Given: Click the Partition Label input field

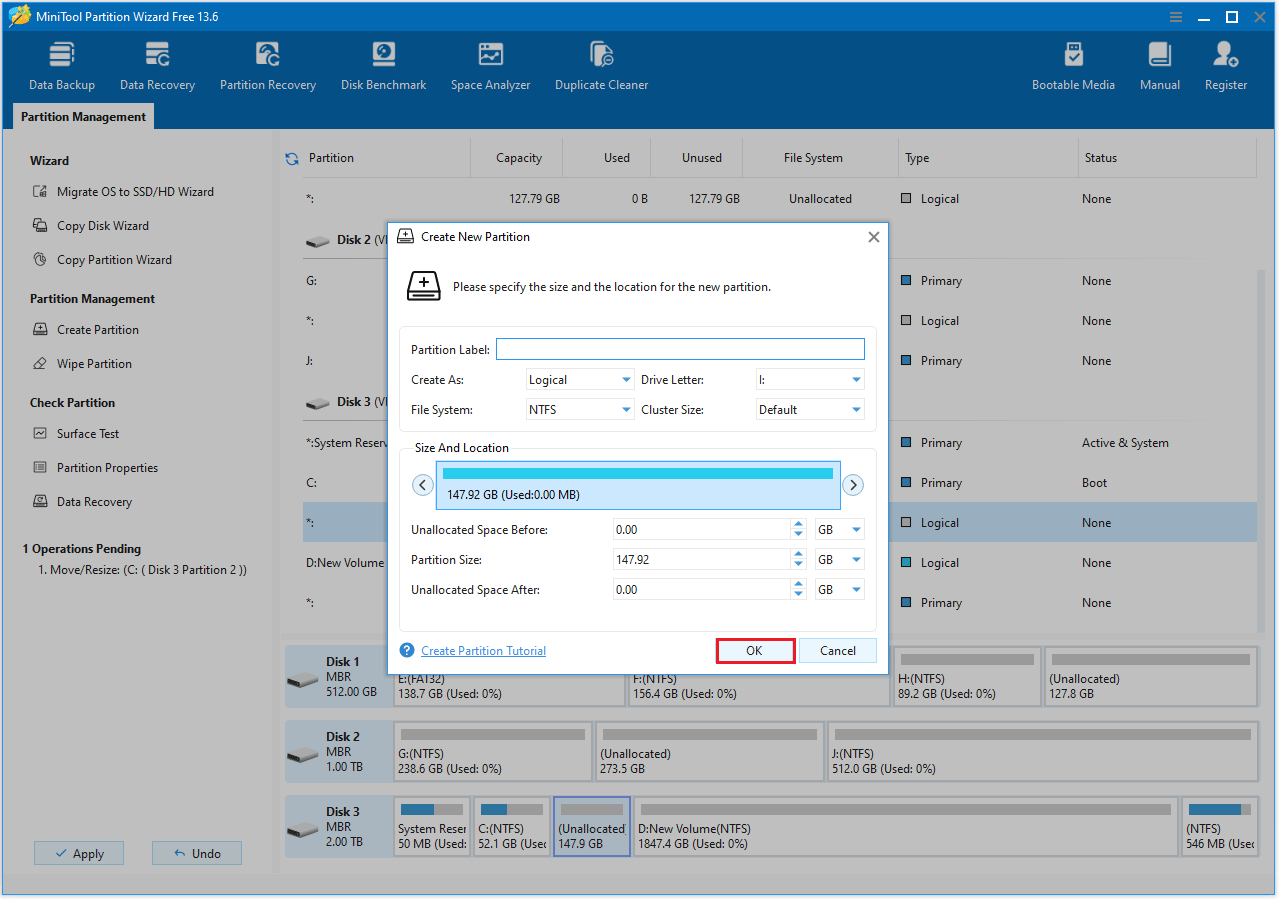Looking at the screenshot, I should pos(680,350).
